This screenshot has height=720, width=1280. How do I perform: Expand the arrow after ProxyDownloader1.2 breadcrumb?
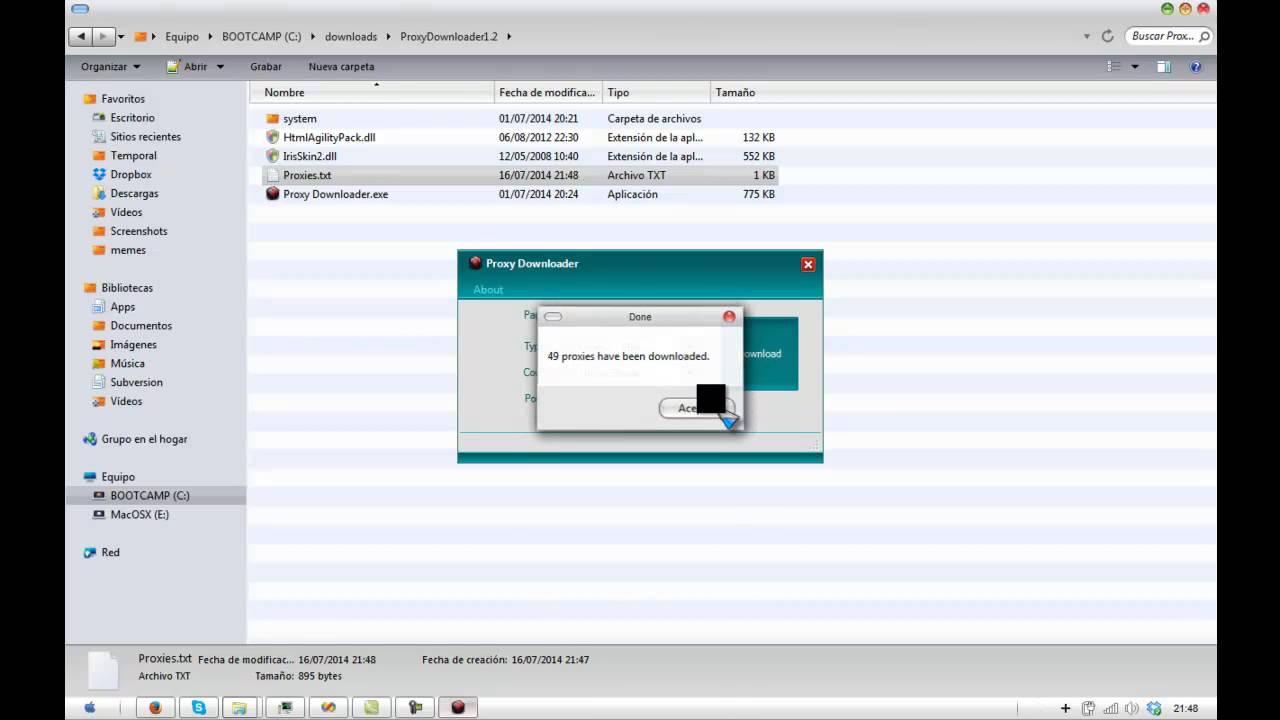point(508,37)
